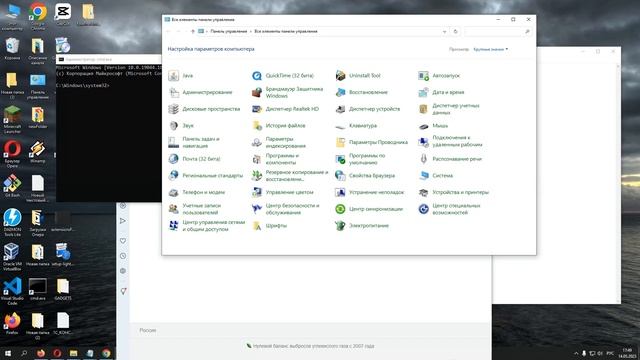640x360 pixels.
Task: Open Центр безопасности и обслуживания
Action: click(285, 209)
